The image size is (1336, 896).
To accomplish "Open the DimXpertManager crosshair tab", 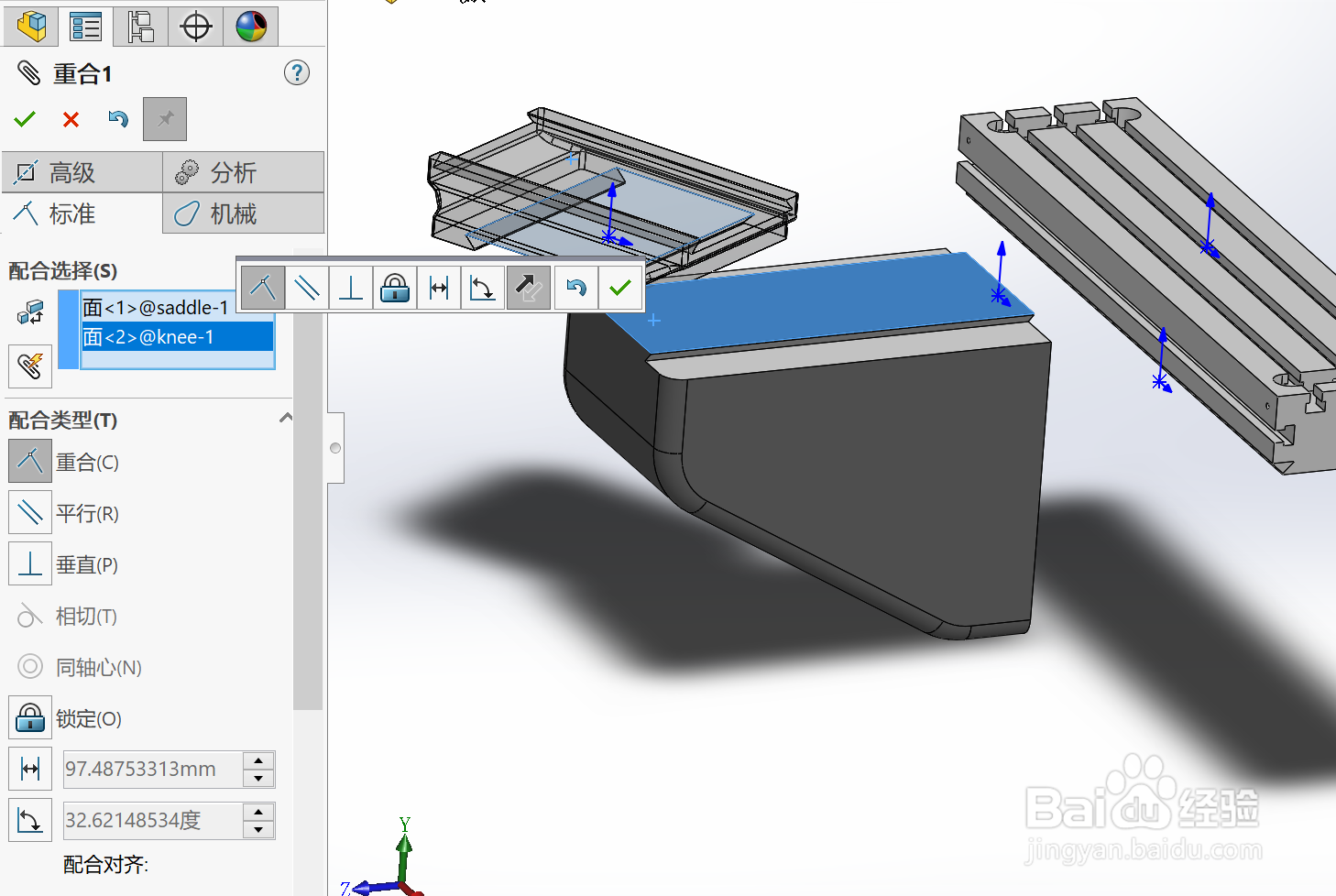I will click(196, 26).
